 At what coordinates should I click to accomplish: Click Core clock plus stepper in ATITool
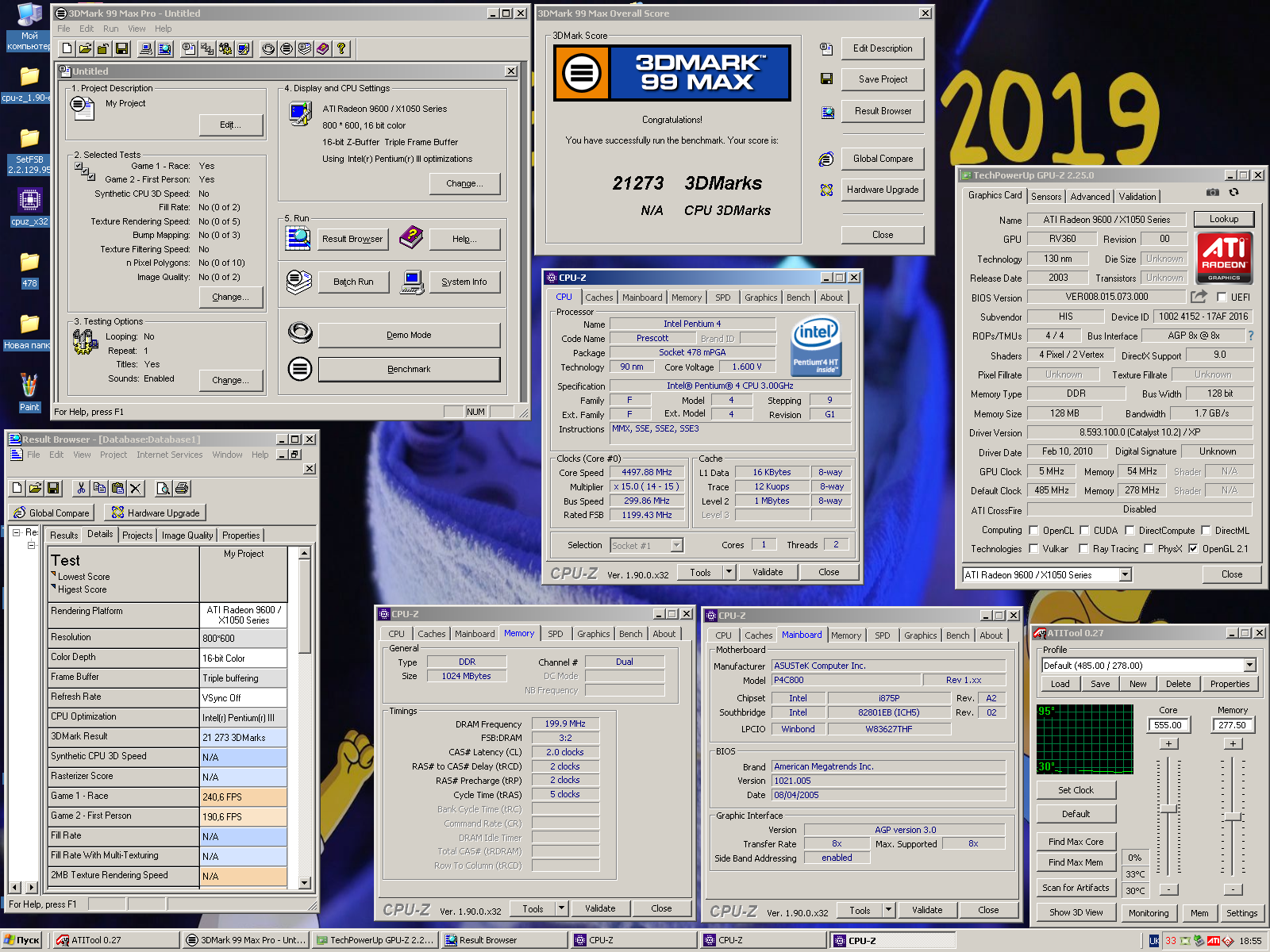pyautogui.click(x=1168, y=743)
